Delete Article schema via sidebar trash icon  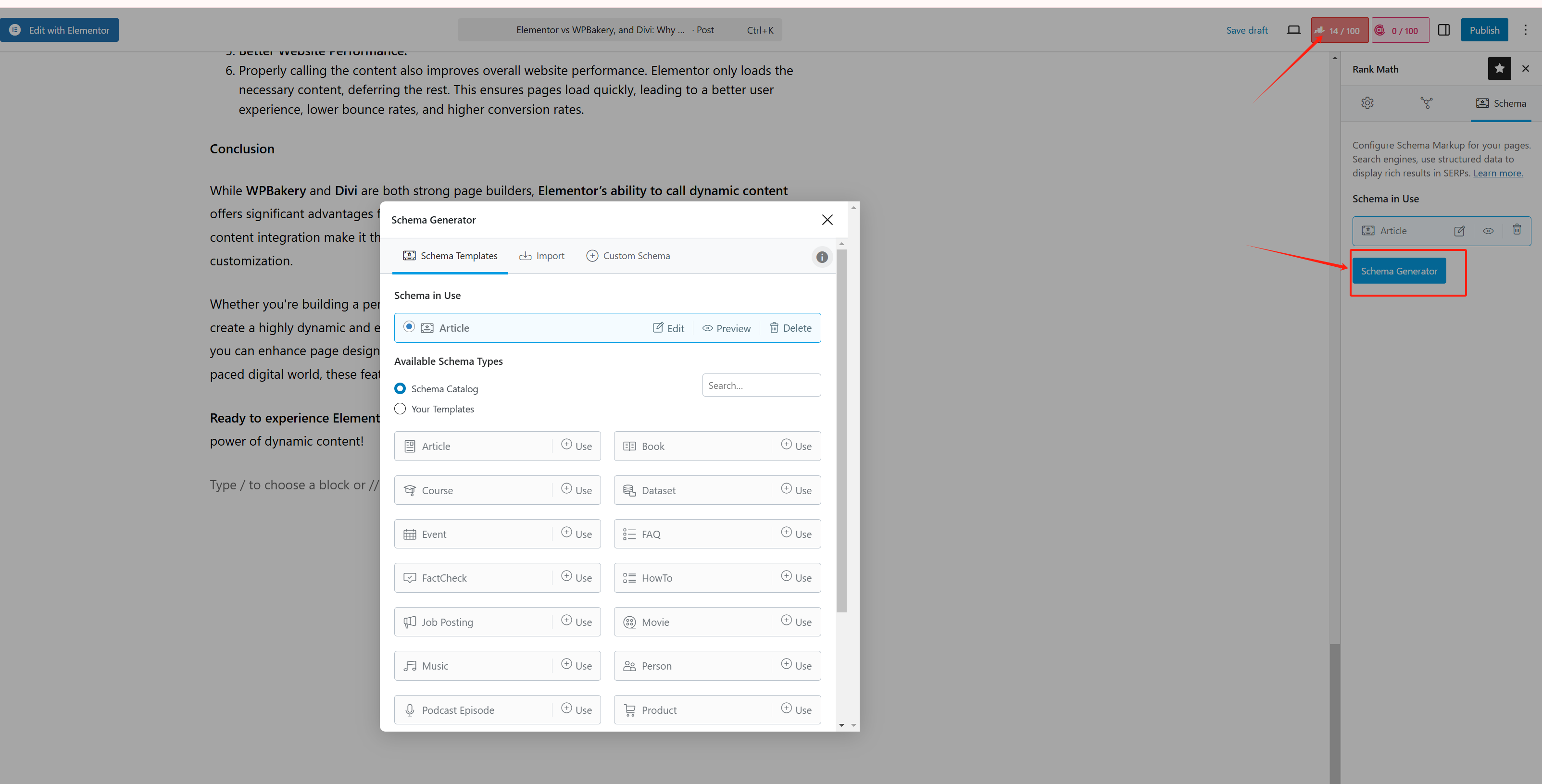[x=1517, y=230]
